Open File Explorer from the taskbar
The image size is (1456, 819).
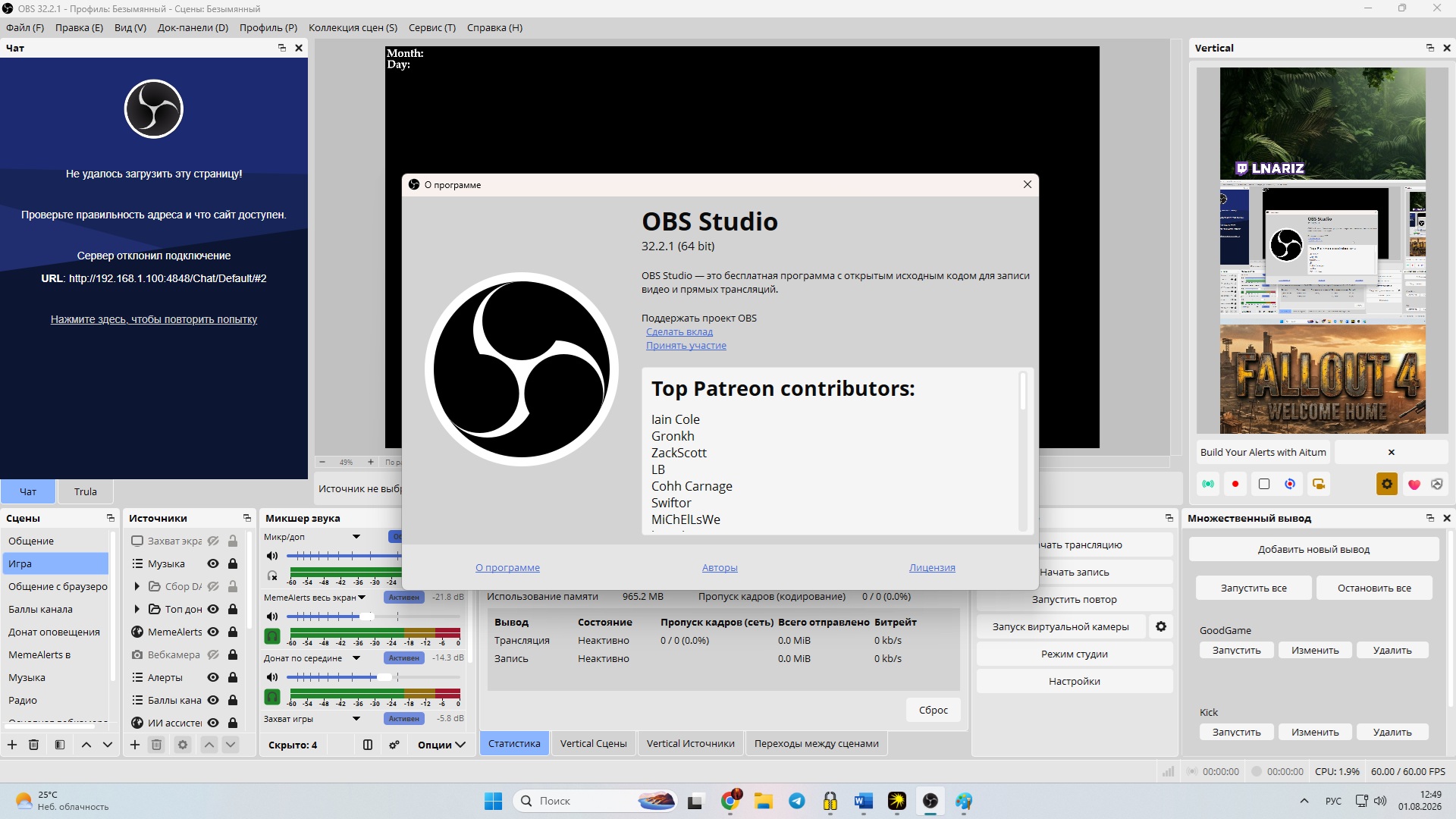click(764, 801)
